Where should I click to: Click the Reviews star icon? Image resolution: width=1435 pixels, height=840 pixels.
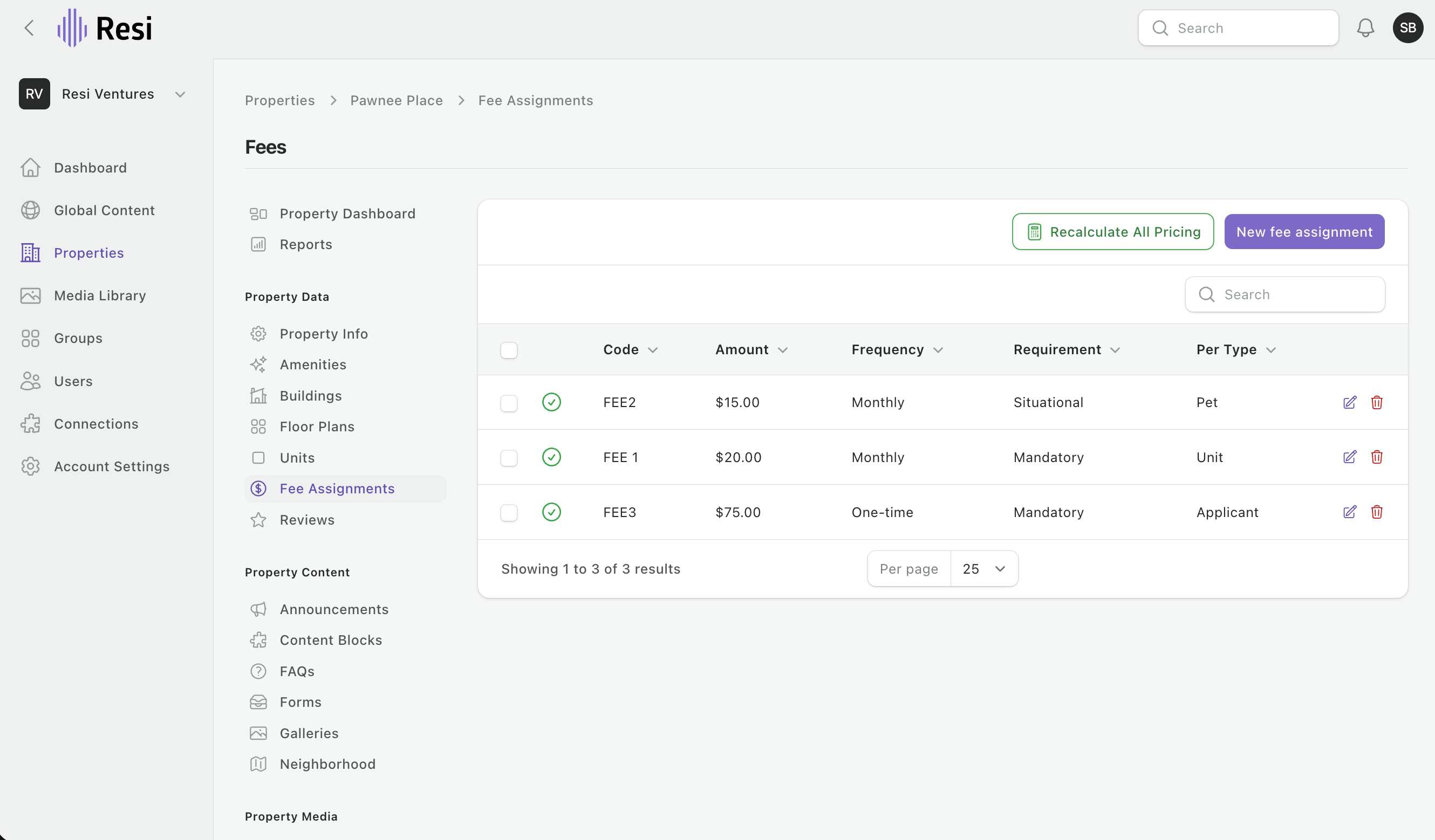(258, 520)
